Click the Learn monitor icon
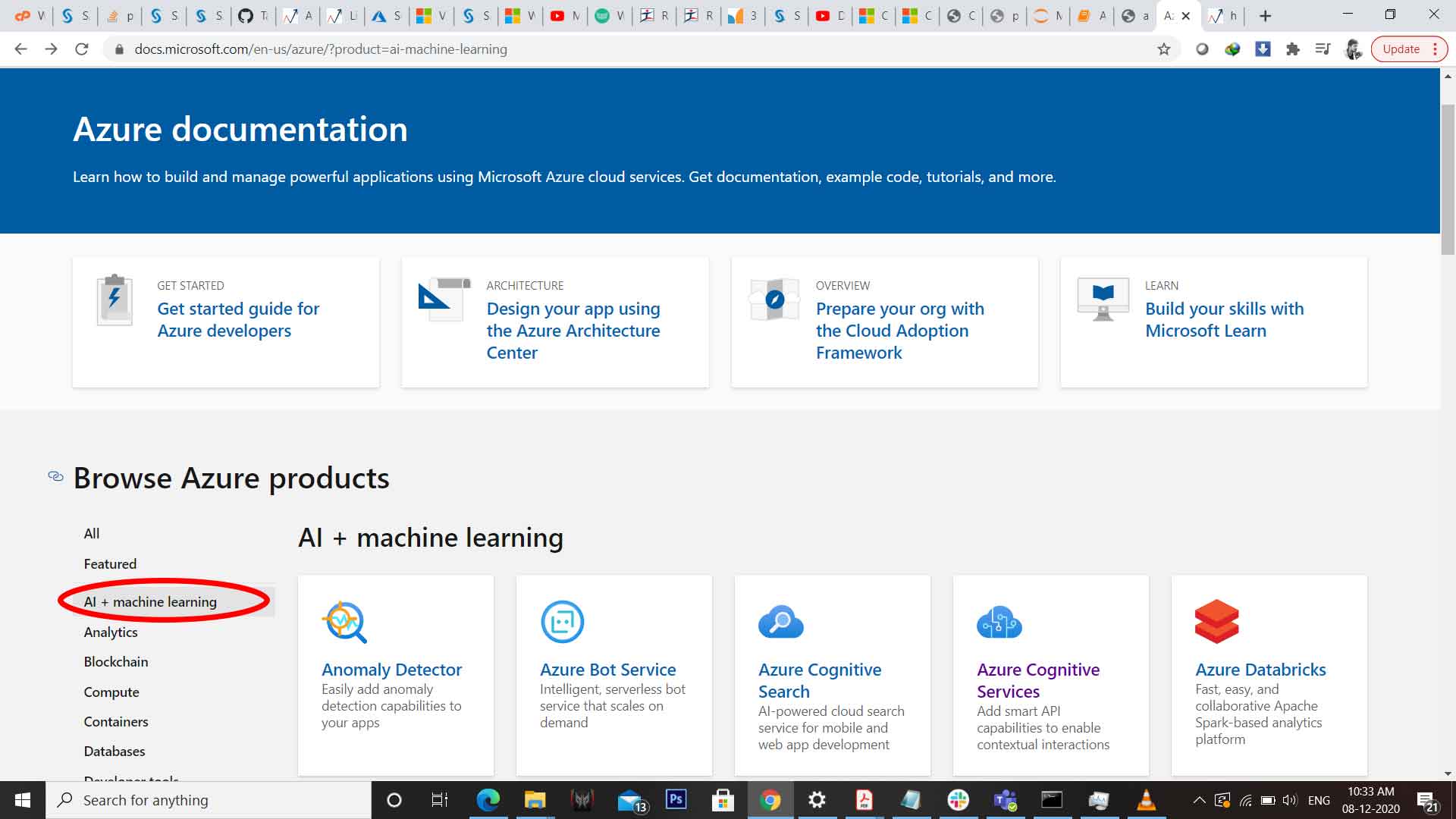 [x=1103, y=299]
